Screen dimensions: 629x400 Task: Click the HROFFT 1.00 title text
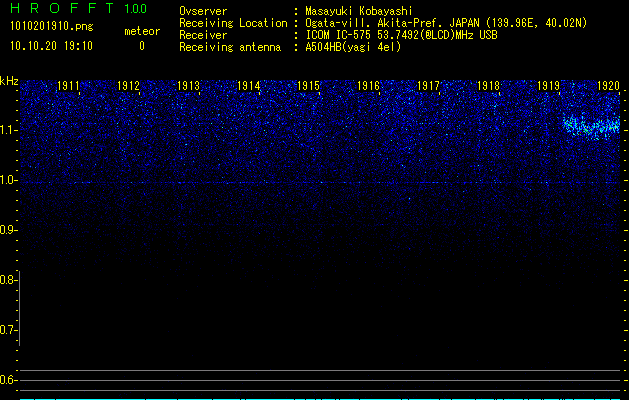tap(79, 8)
